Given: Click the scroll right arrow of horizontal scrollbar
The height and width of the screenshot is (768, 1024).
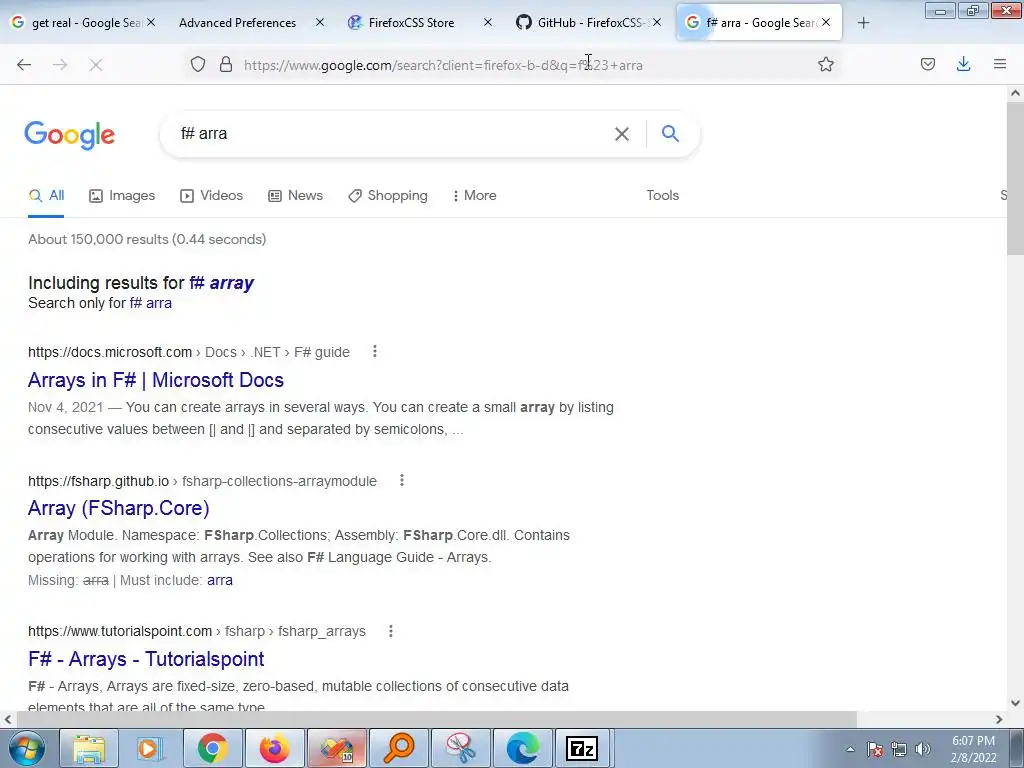Looking at the screenshot, I should coord(999,719).
